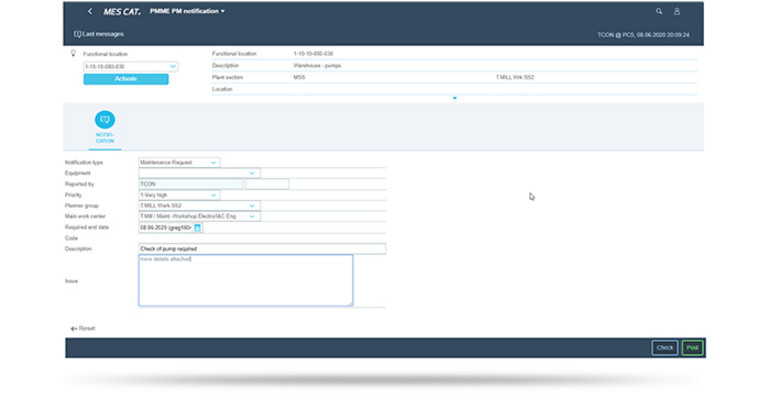
Task: Click the Reset link
Action: tap(82, 328)
